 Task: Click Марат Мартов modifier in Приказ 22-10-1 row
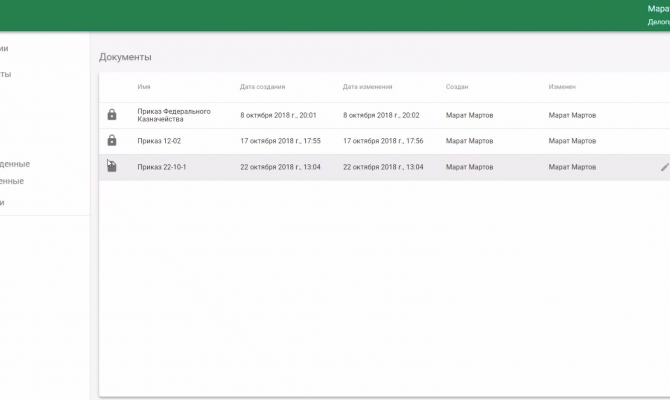pyautogui.click(x=572, y=167)
